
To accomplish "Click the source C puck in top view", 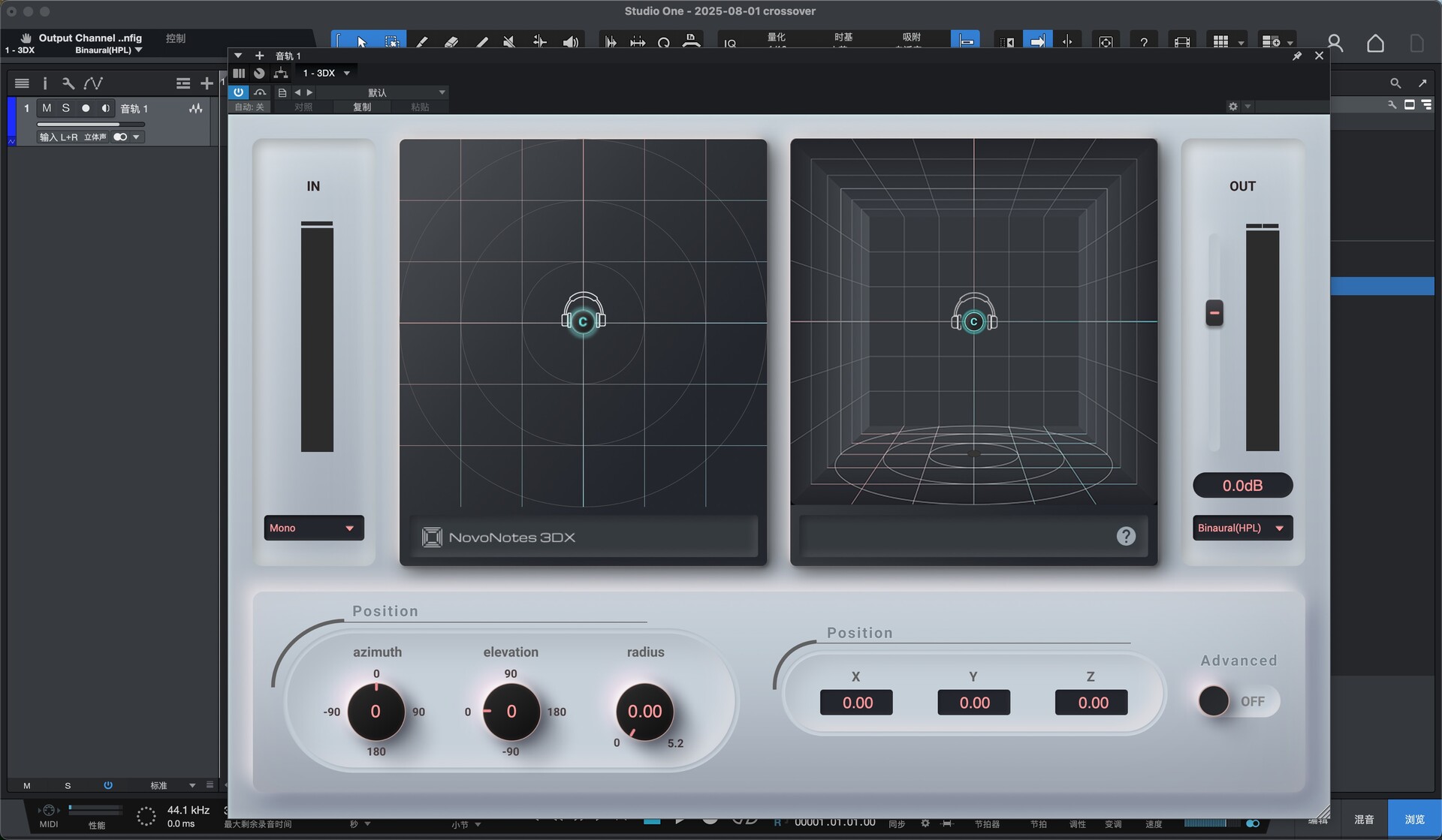I will coord(584,322).
